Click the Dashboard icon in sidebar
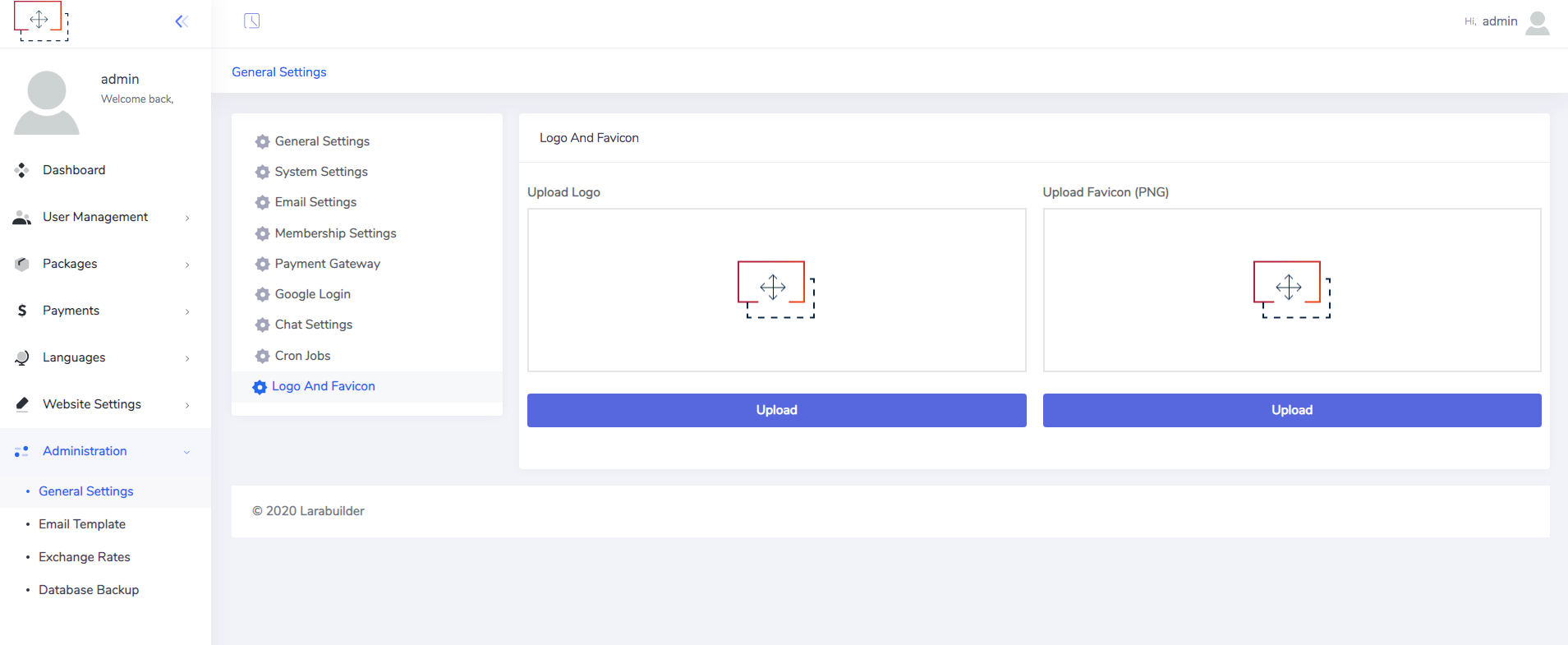Viewport: 1568px width, 645px height. [22, 170]
